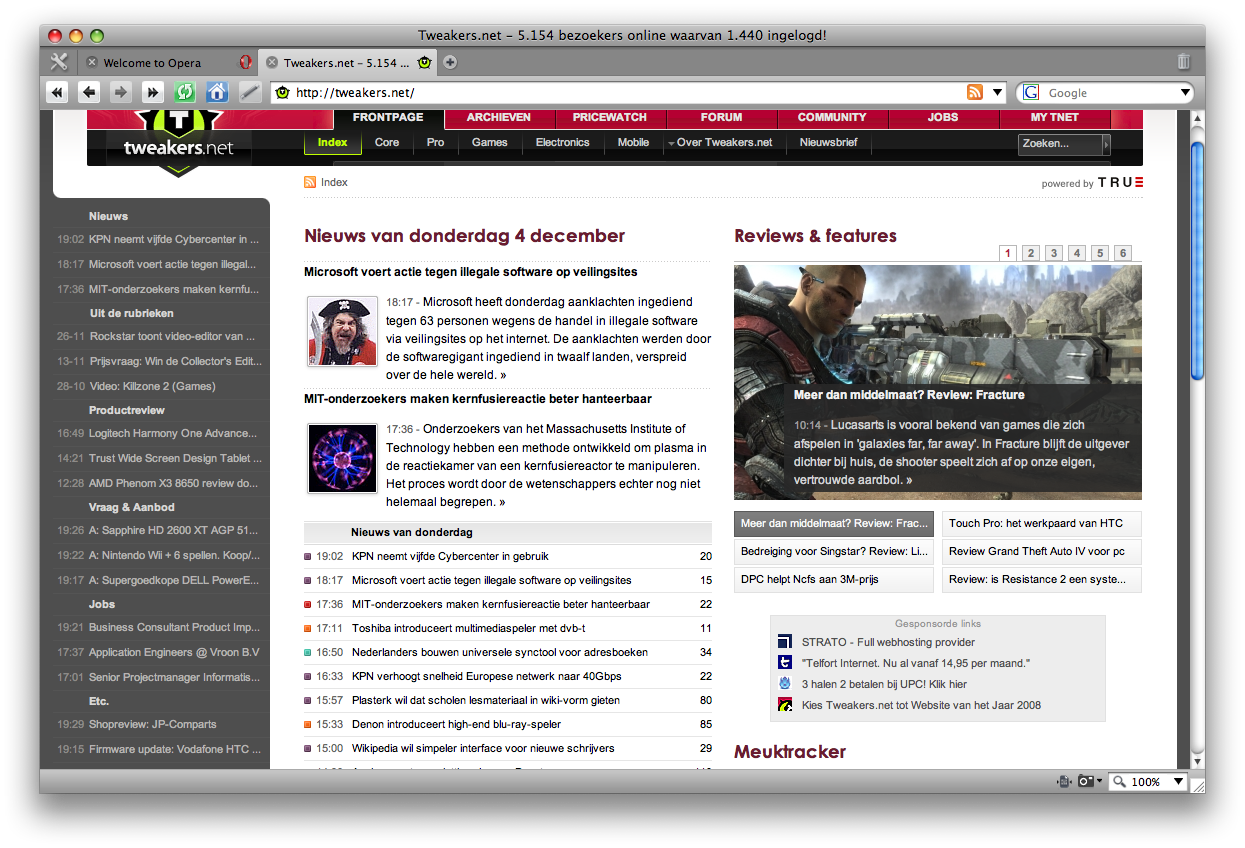Screen dimensions: 1245x848
Task: Click the Fast Forward button
Action: [152, 93]
